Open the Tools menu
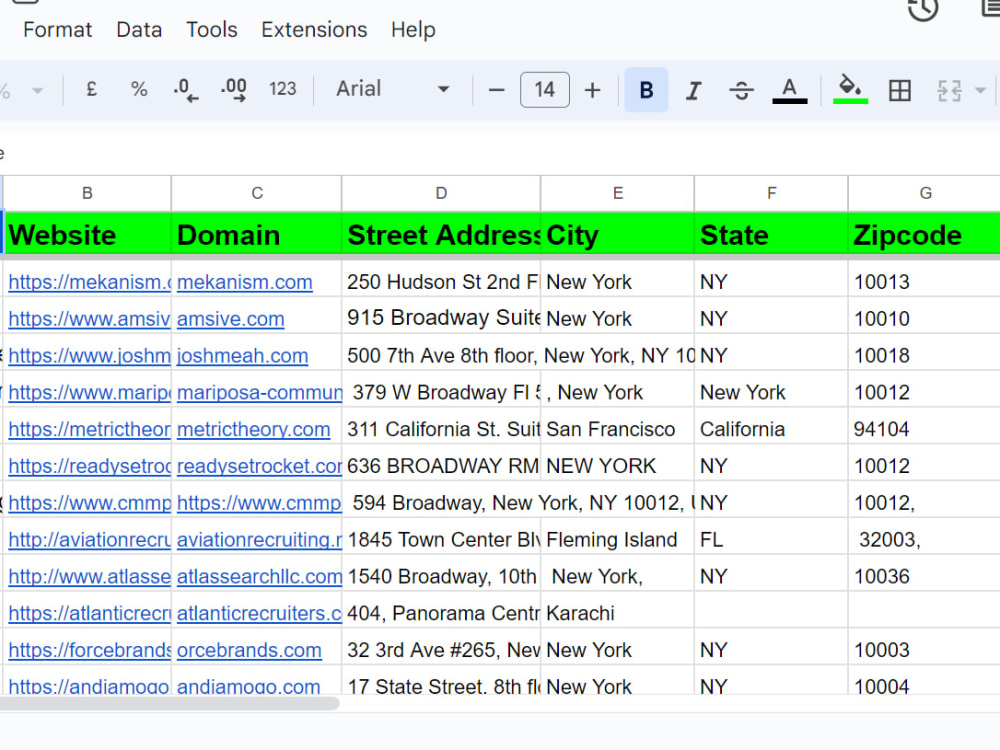The width and height of the screenshot is (1000, 750). (x=212, y=30)
